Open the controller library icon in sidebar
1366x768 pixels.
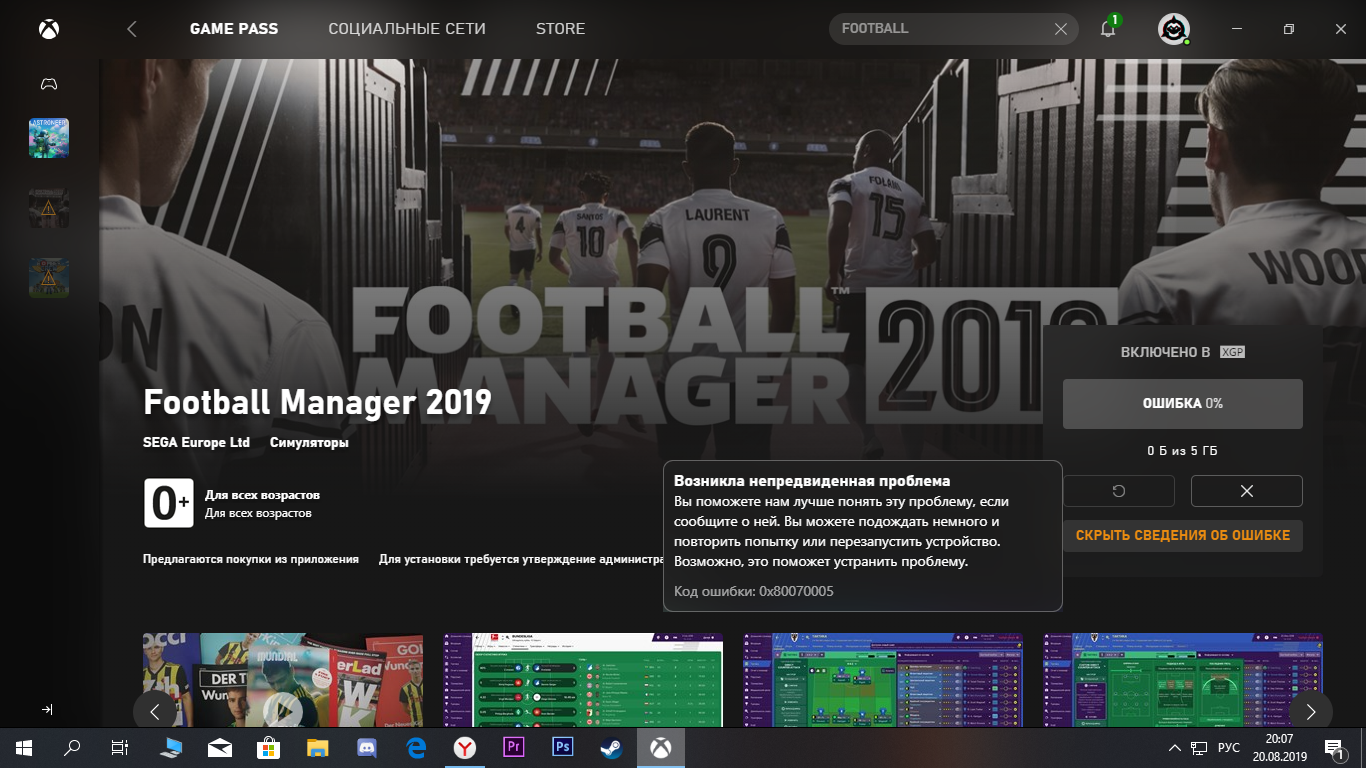click(48, 84)
